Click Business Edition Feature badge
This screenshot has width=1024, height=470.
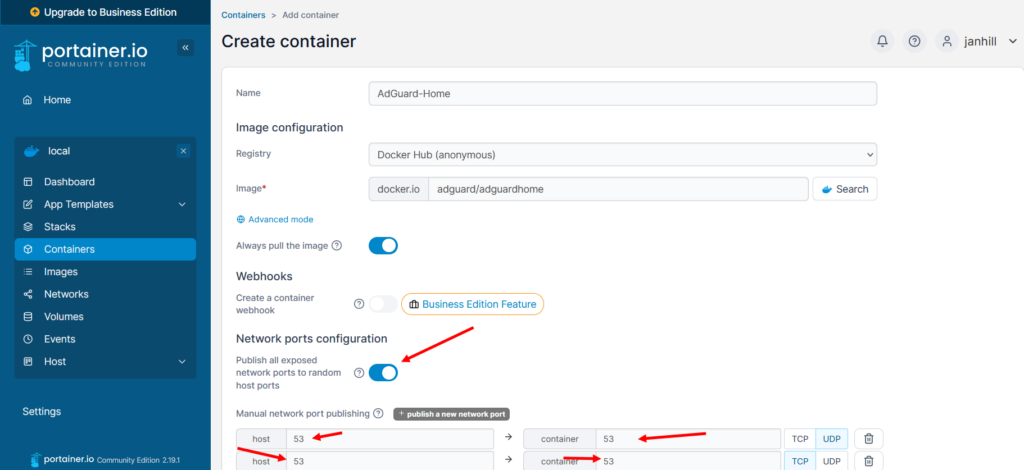point(472,304)
